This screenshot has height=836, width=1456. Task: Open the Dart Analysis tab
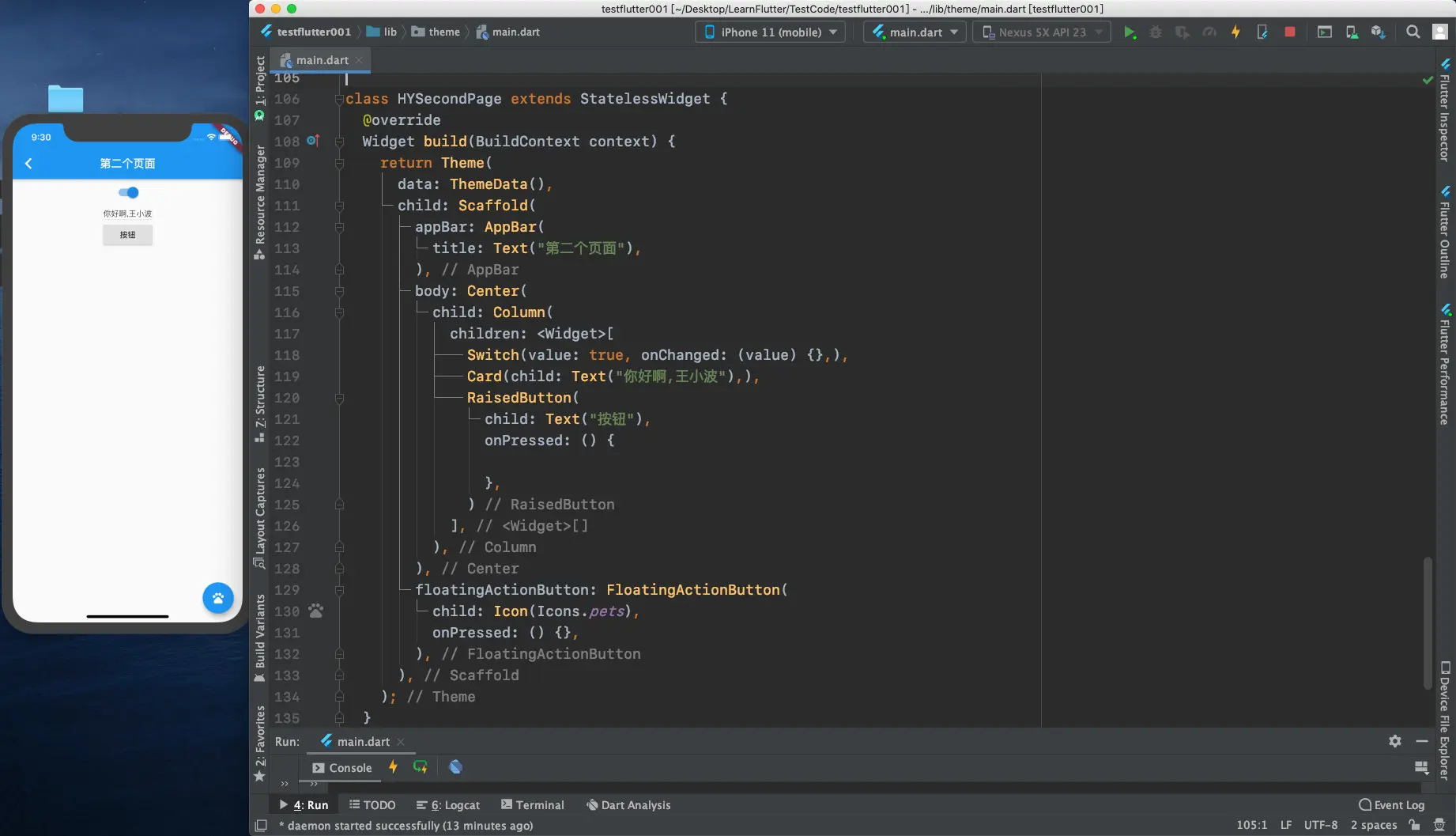pos(628,805)
